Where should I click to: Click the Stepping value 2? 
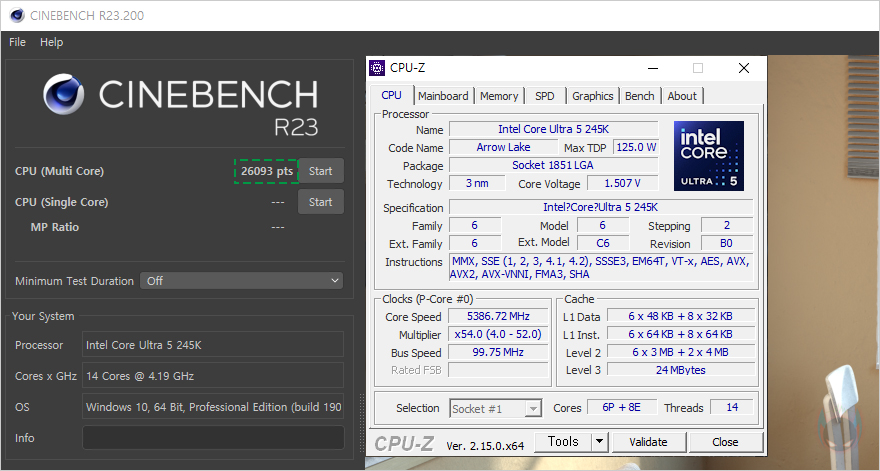726,225
